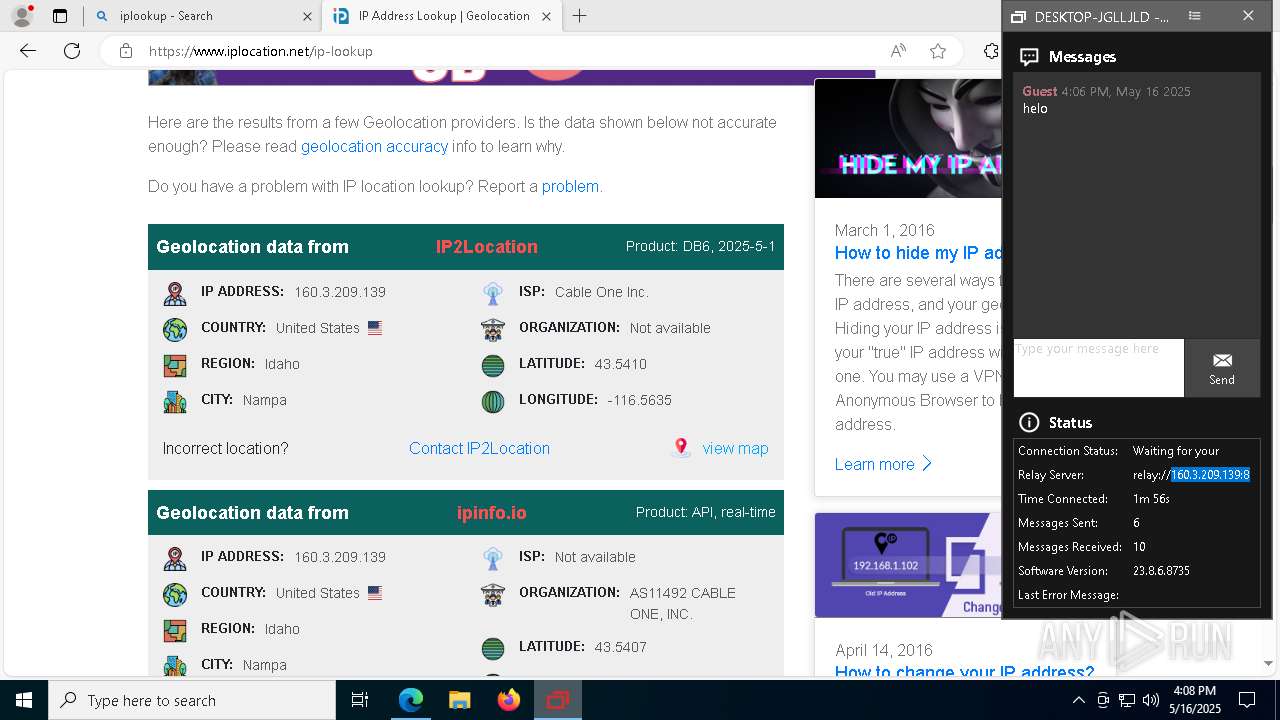This screenshot has height=720, width=1280.
Task: Click the message input box
Action: point(1098,368)
